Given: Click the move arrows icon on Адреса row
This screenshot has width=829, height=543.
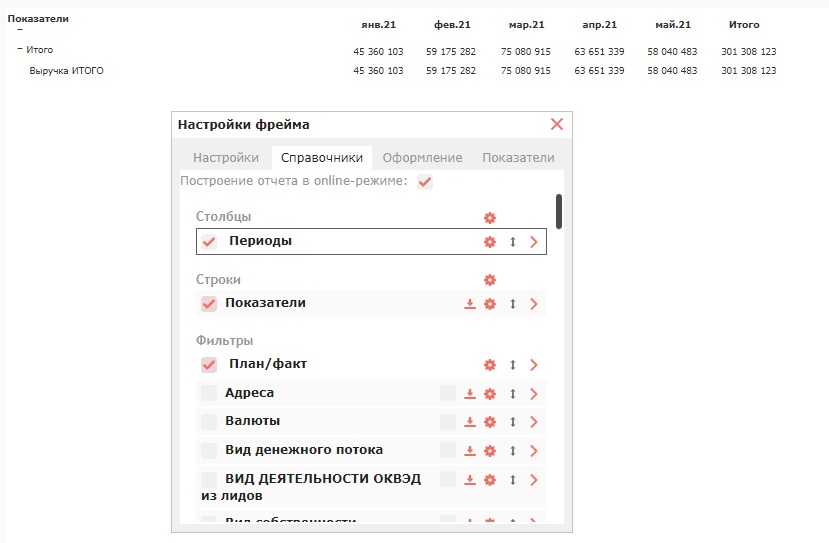Looking at the screenshot, I should click(x=512, y=394).
